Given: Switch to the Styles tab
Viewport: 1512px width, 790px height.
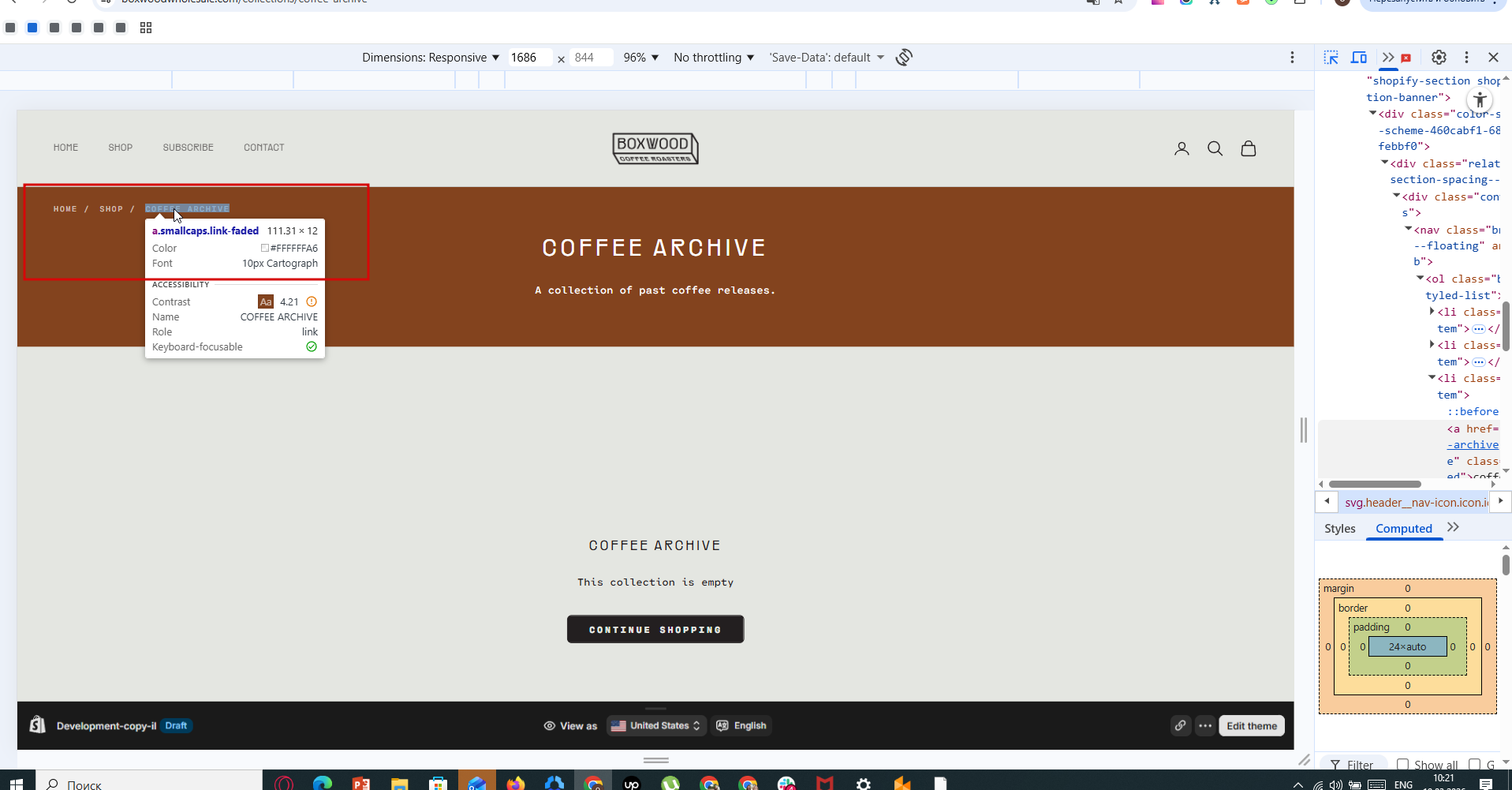Looking at the screenshot, I should pos(1340,529).
